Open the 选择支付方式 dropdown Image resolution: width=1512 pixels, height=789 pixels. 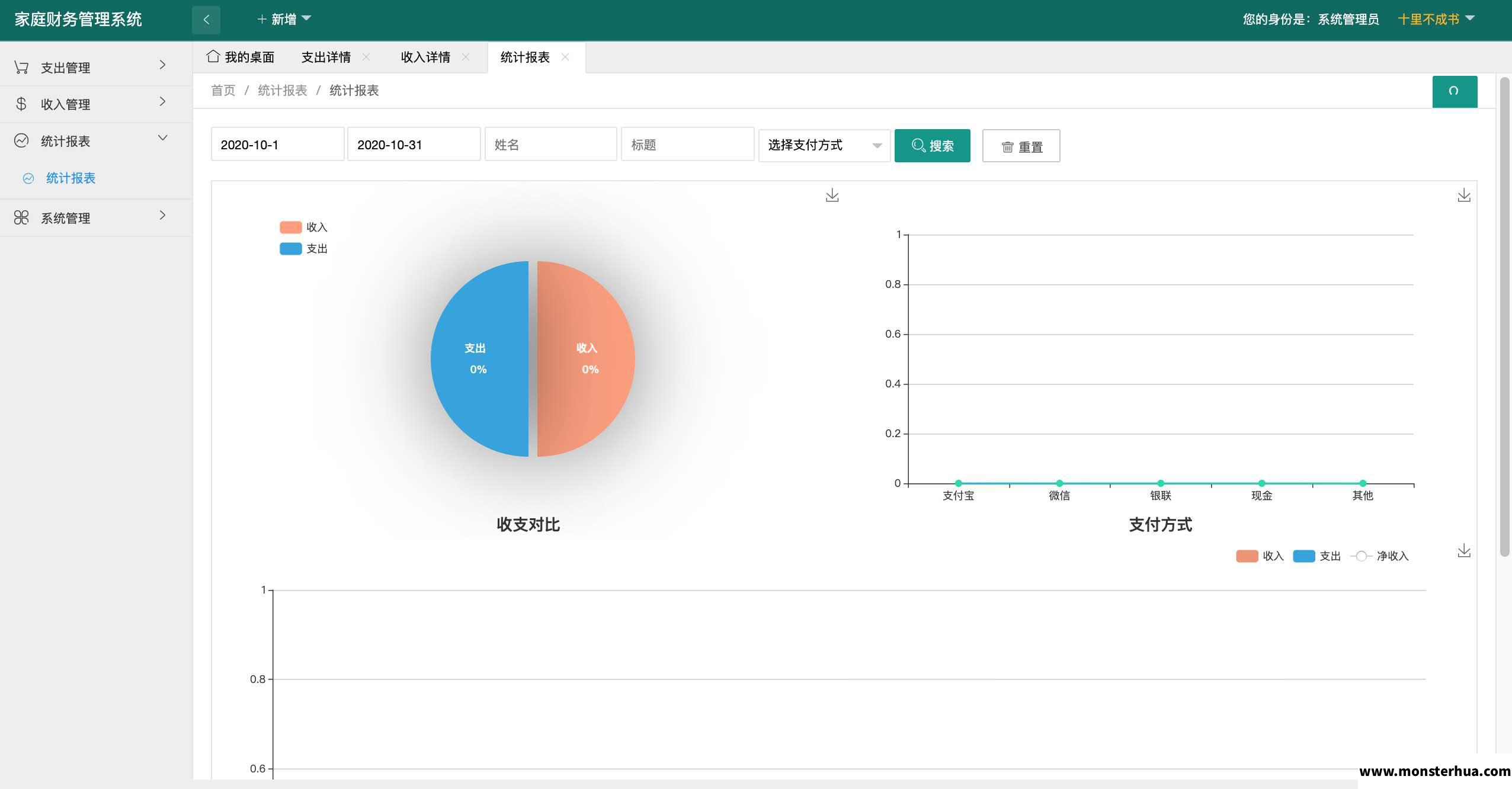pyautogui.click(x=825, y=145)
